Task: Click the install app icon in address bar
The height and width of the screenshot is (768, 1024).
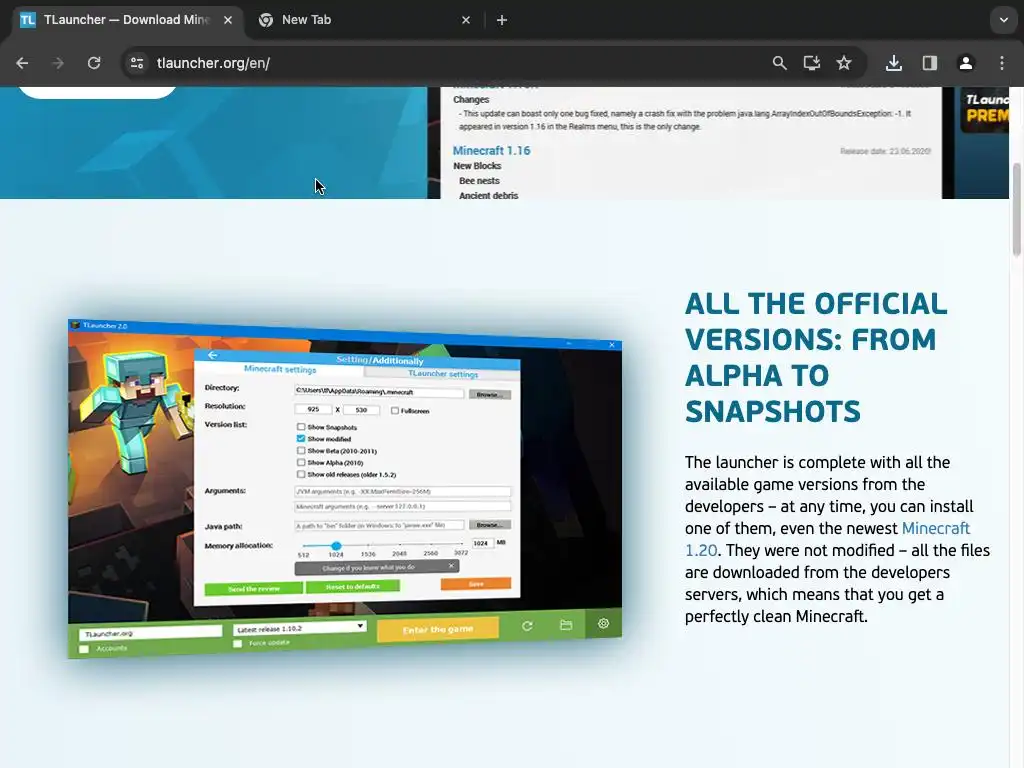Action: coord(812,63)
